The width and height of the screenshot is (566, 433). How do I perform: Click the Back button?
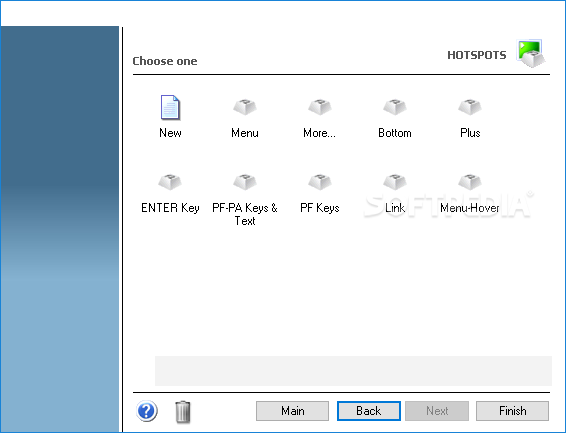pos(369,411)
